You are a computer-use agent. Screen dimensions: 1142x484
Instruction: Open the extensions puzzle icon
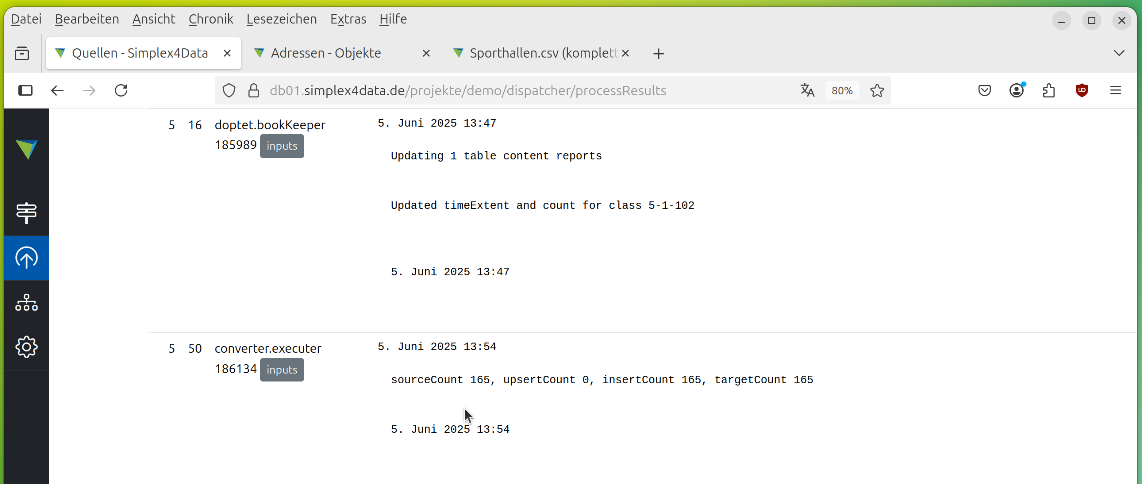click(x=1049, y=90)
